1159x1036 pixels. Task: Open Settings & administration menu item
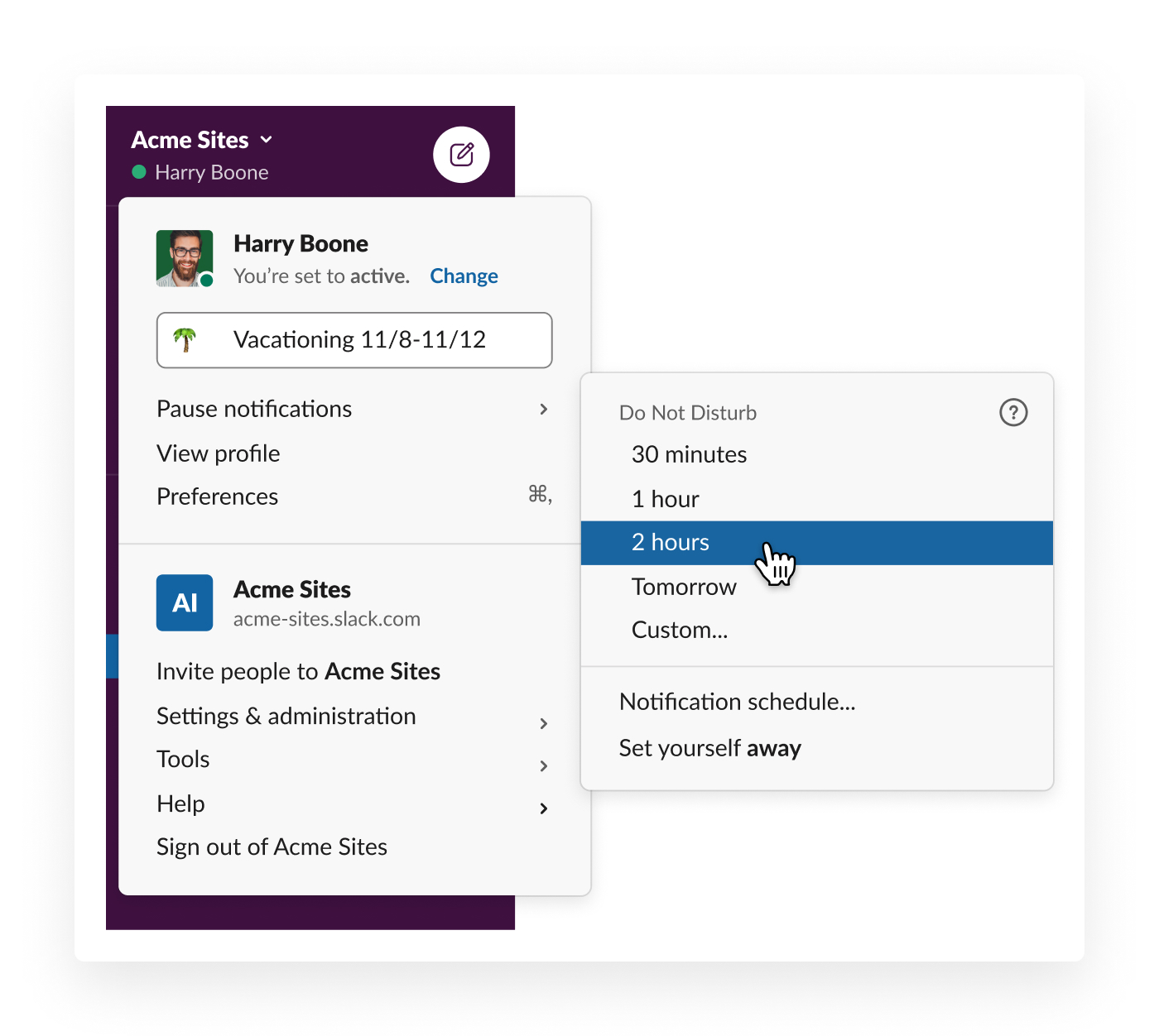point(354,716)
